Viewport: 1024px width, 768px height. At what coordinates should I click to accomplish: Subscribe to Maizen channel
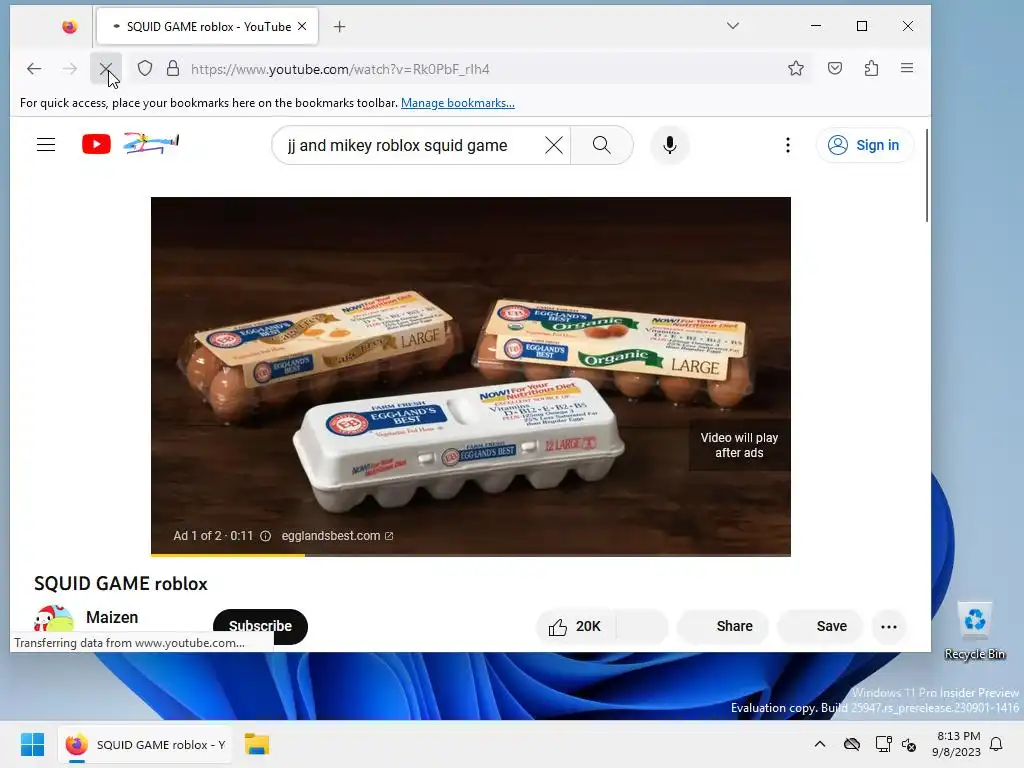(x=260, y=626)
